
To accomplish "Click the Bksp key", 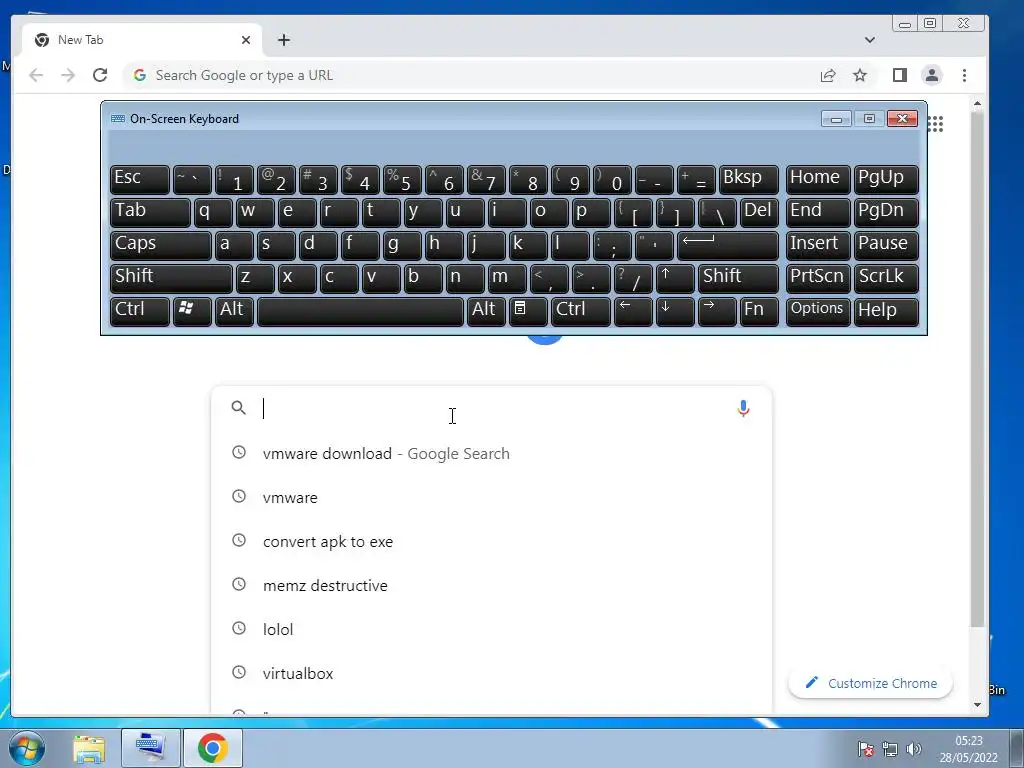I will click(x=749, y=179).
